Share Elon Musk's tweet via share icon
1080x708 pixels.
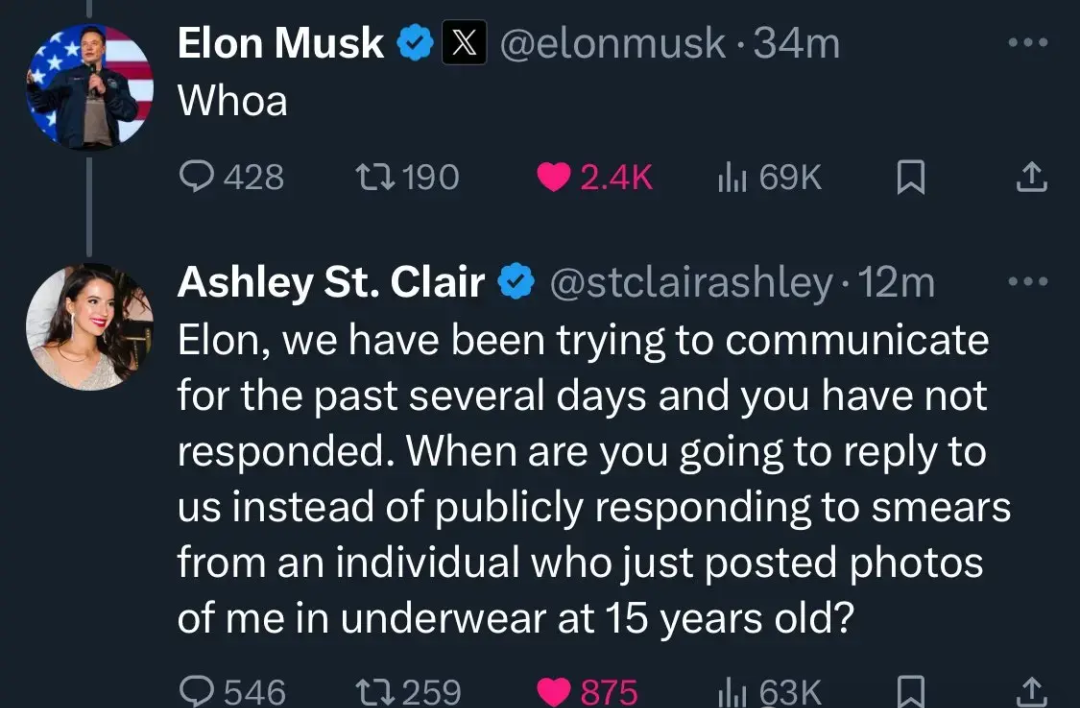1032,177
